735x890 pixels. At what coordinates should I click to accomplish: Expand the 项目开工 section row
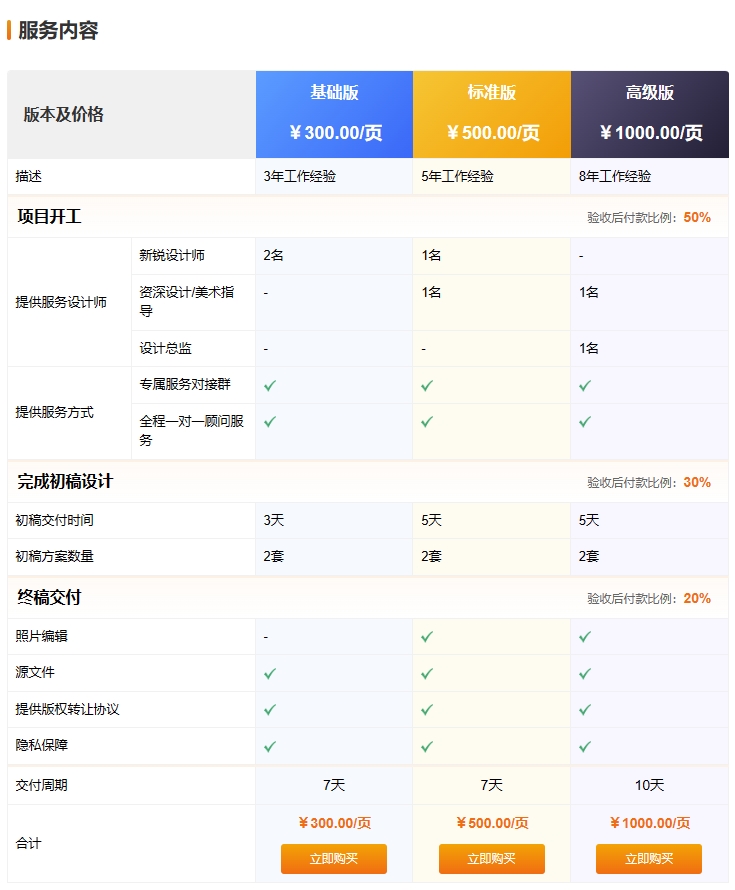[44, 216]
